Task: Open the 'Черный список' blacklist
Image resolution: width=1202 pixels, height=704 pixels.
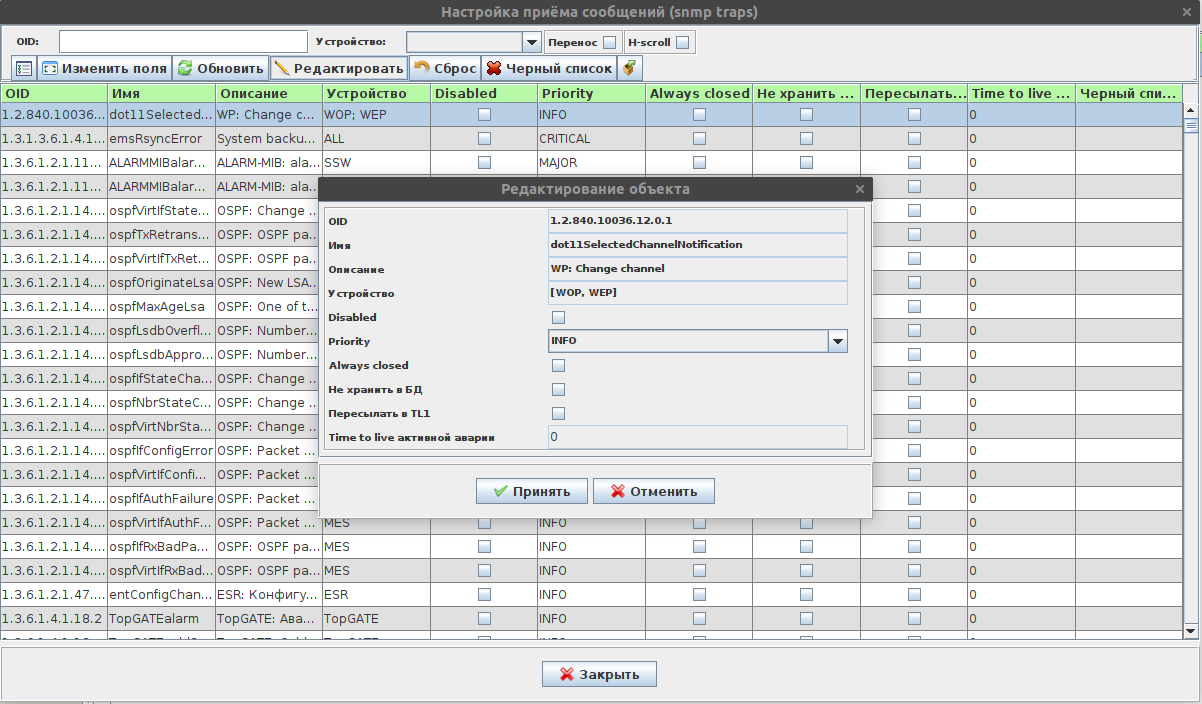Action: 549,69
